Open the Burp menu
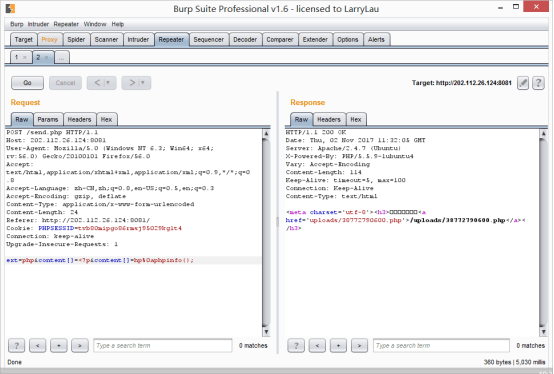Viewport: 554px width, 374px height. coord(17,24)
